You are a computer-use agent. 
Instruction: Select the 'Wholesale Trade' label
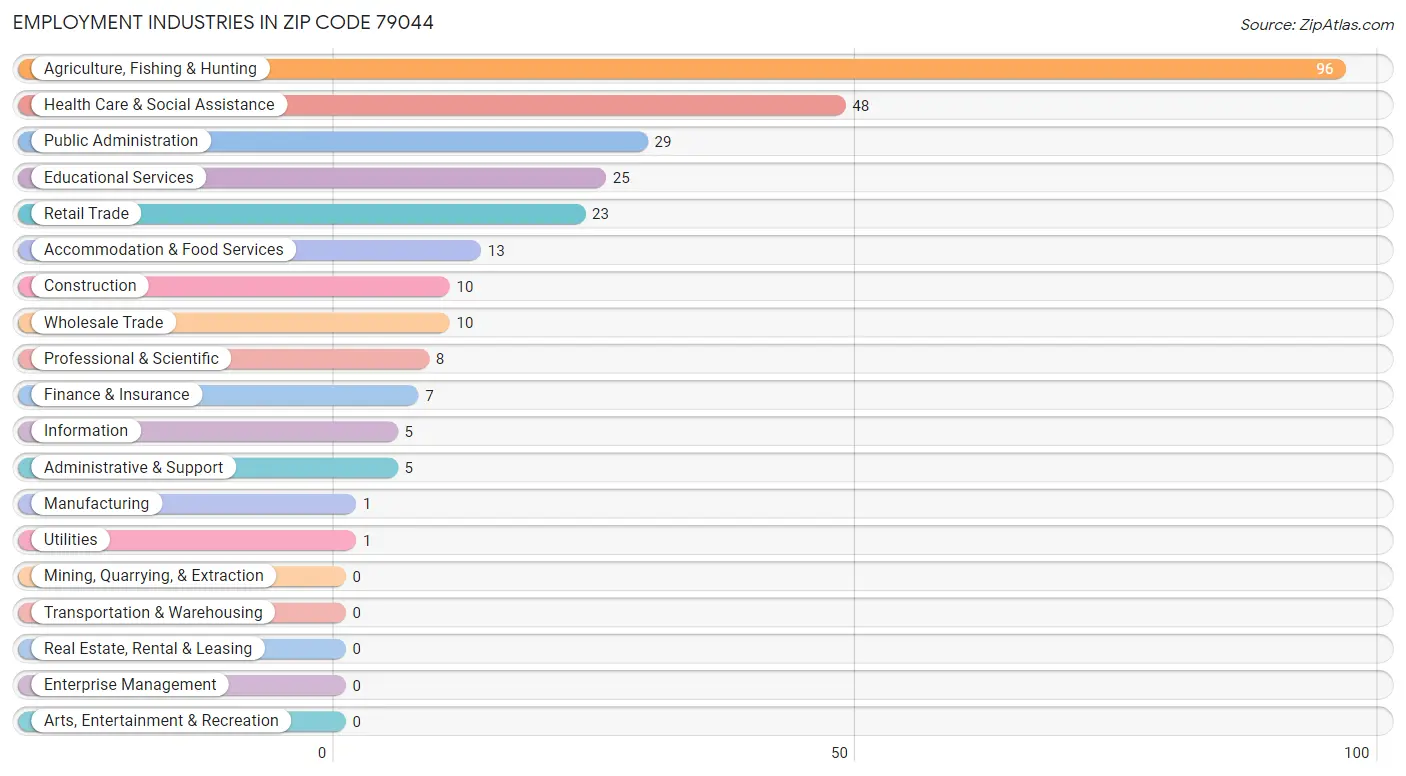click(103, 323)
